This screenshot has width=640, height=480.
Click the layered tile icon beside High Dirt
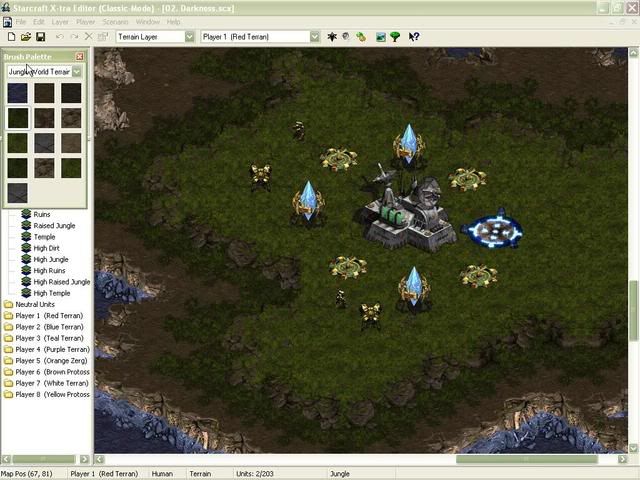pos(26,248)
